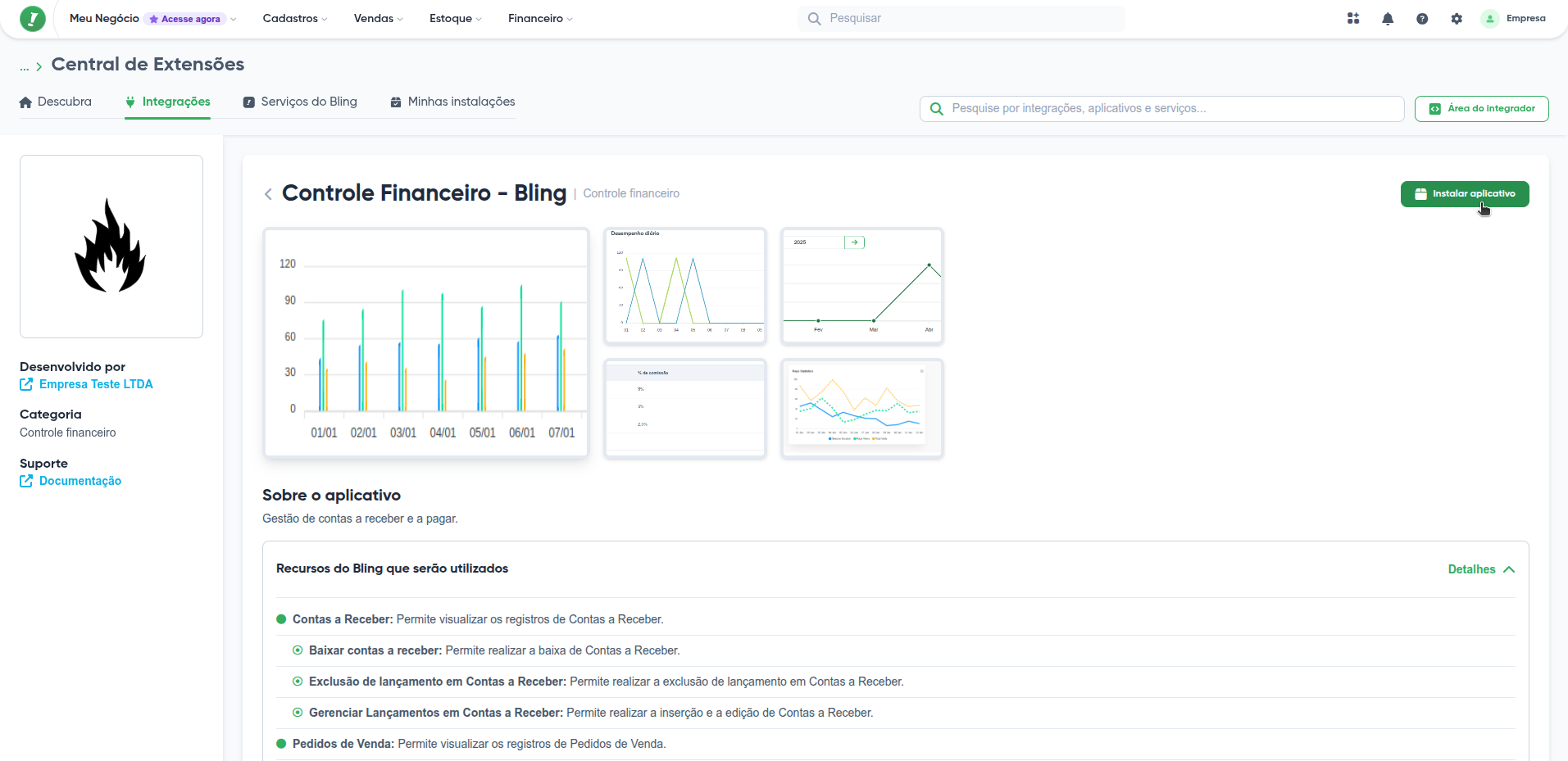This screenshot has height=761, width=1568.
Task: Click the Bling green logo icon
Action: pos(33,18)
